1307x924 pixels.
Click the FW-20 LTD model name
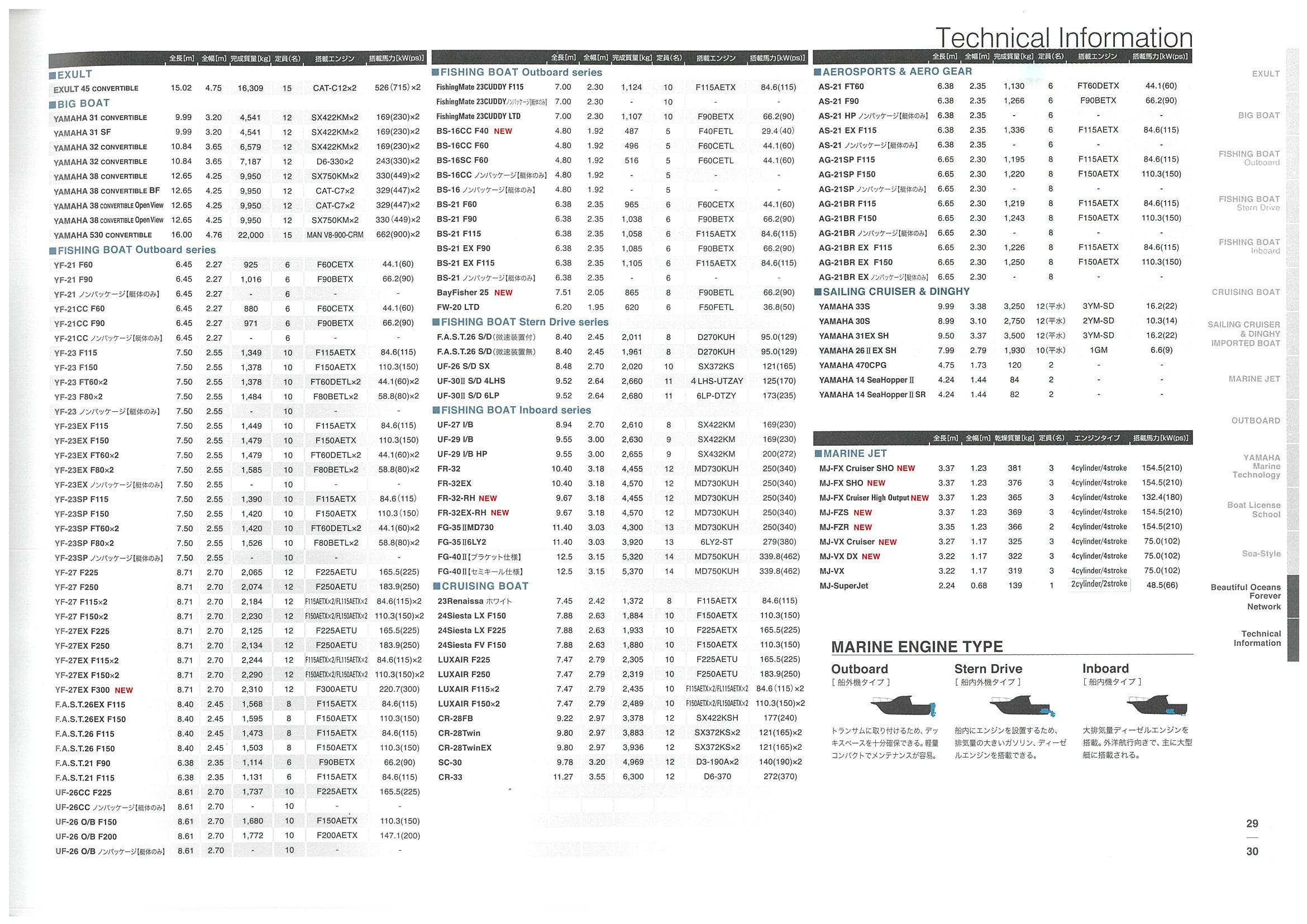coord(457,307)
